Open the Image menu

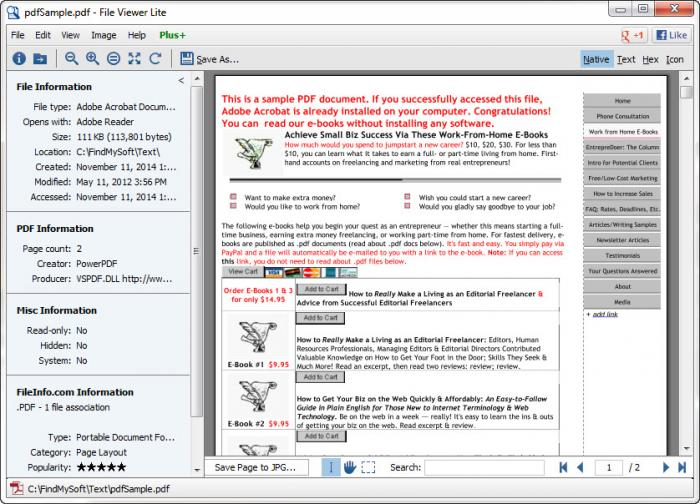(103, 35)
